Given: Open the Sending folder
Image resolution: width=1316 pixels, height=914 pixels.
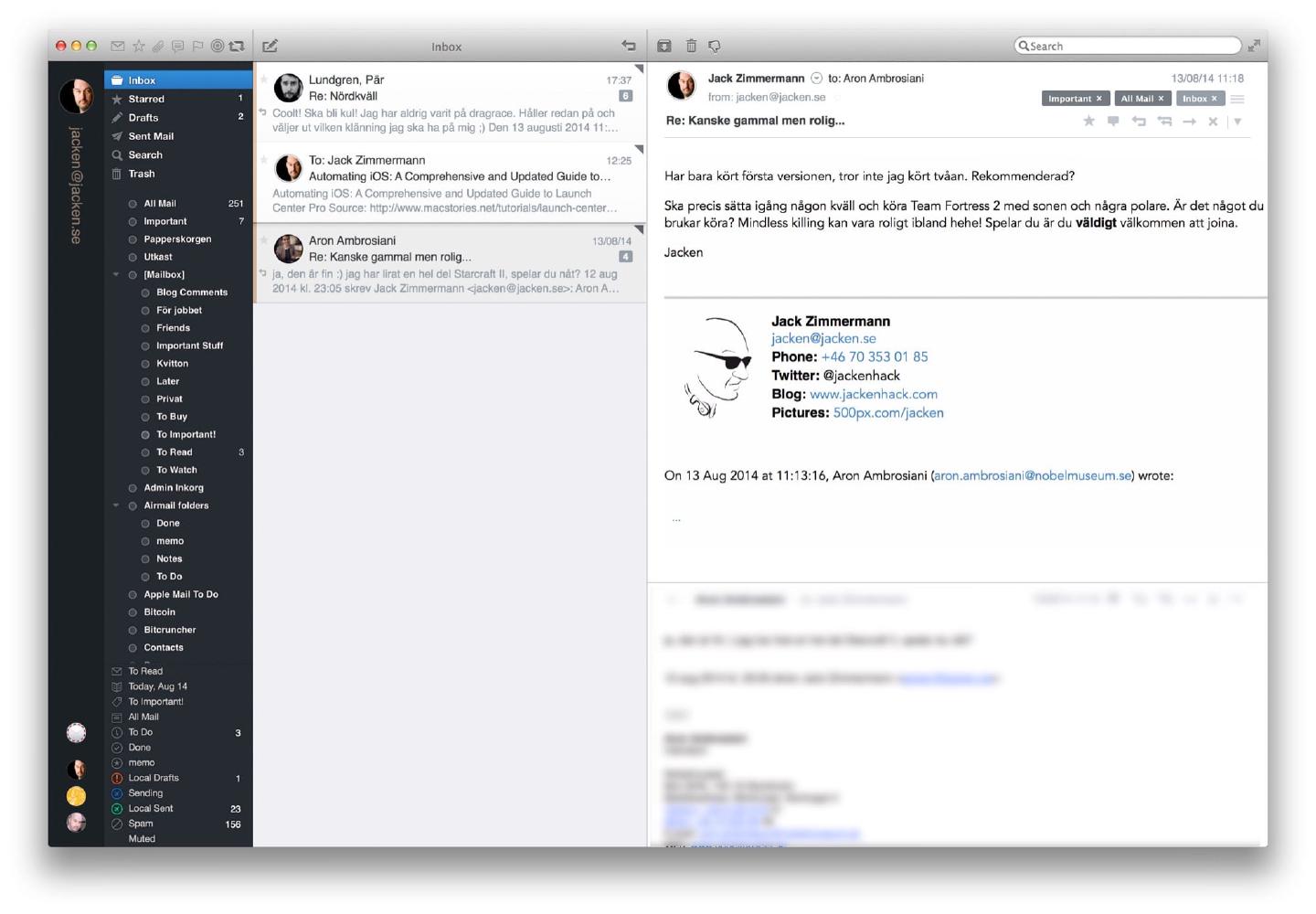Looking at the screenshot, I should click(x=178, y=793).
